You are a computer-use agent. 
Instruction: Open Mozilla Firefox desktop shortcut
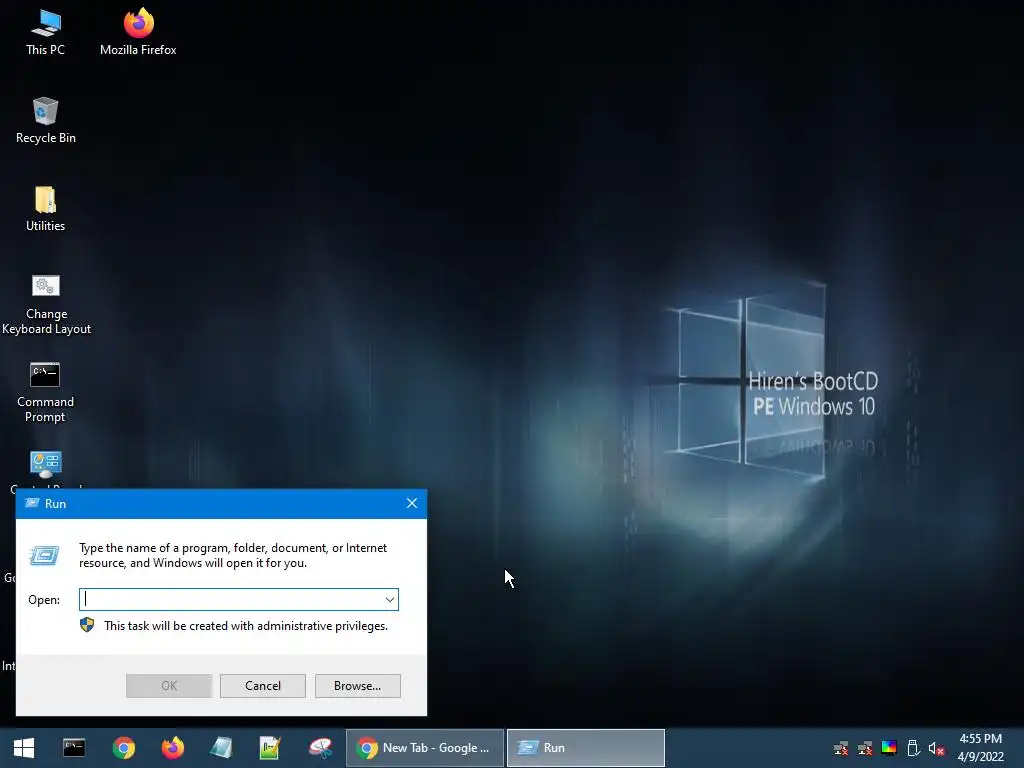tap(138, 32)
